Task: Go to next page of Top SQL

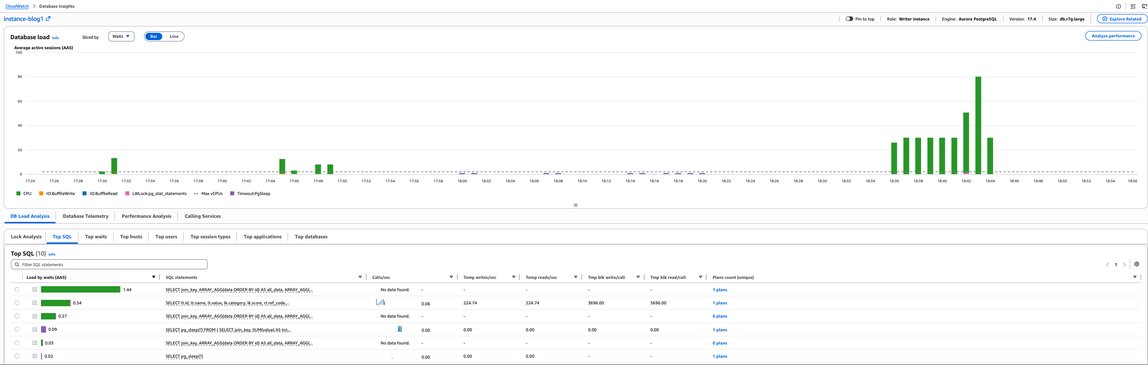Action: coord(1124,264)
